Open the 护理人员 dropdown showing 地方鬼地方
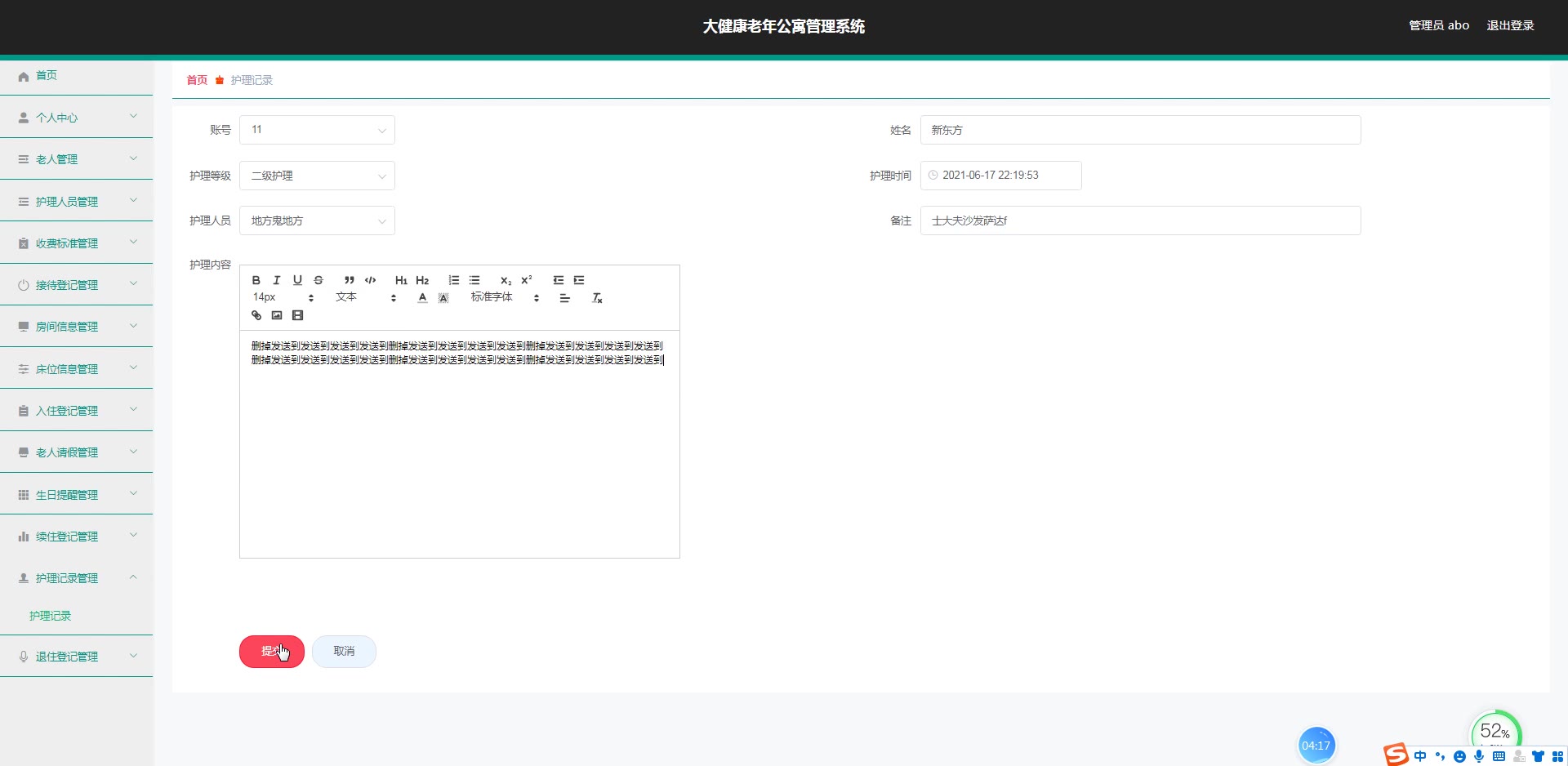 pyautogui.click(x=317, y=220)
